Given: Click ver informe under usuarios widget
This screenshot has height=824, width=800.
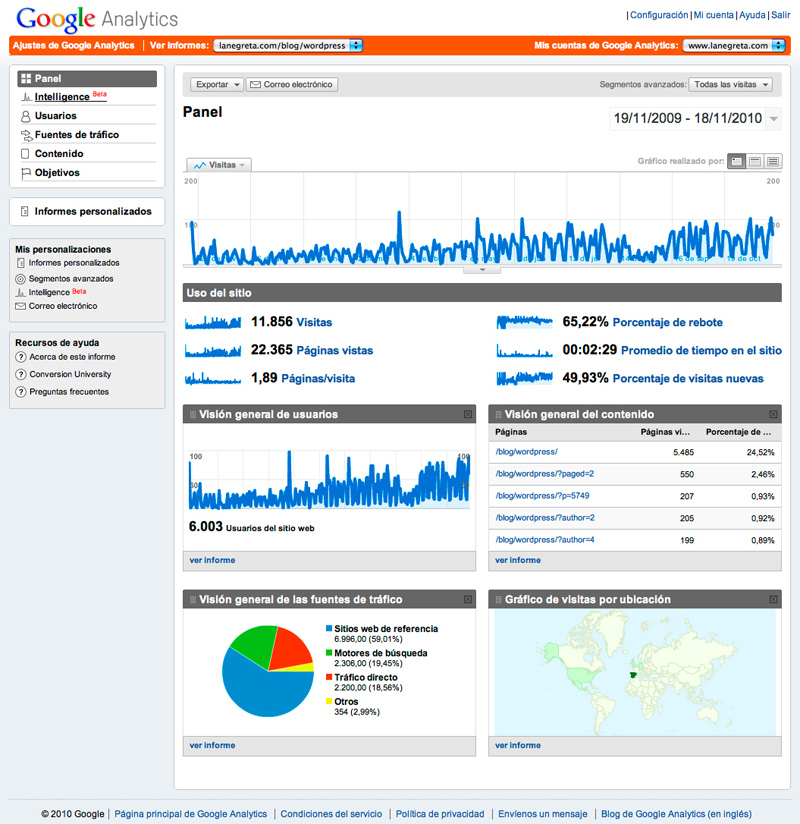Looking at the screenshot, I should 212,561.
